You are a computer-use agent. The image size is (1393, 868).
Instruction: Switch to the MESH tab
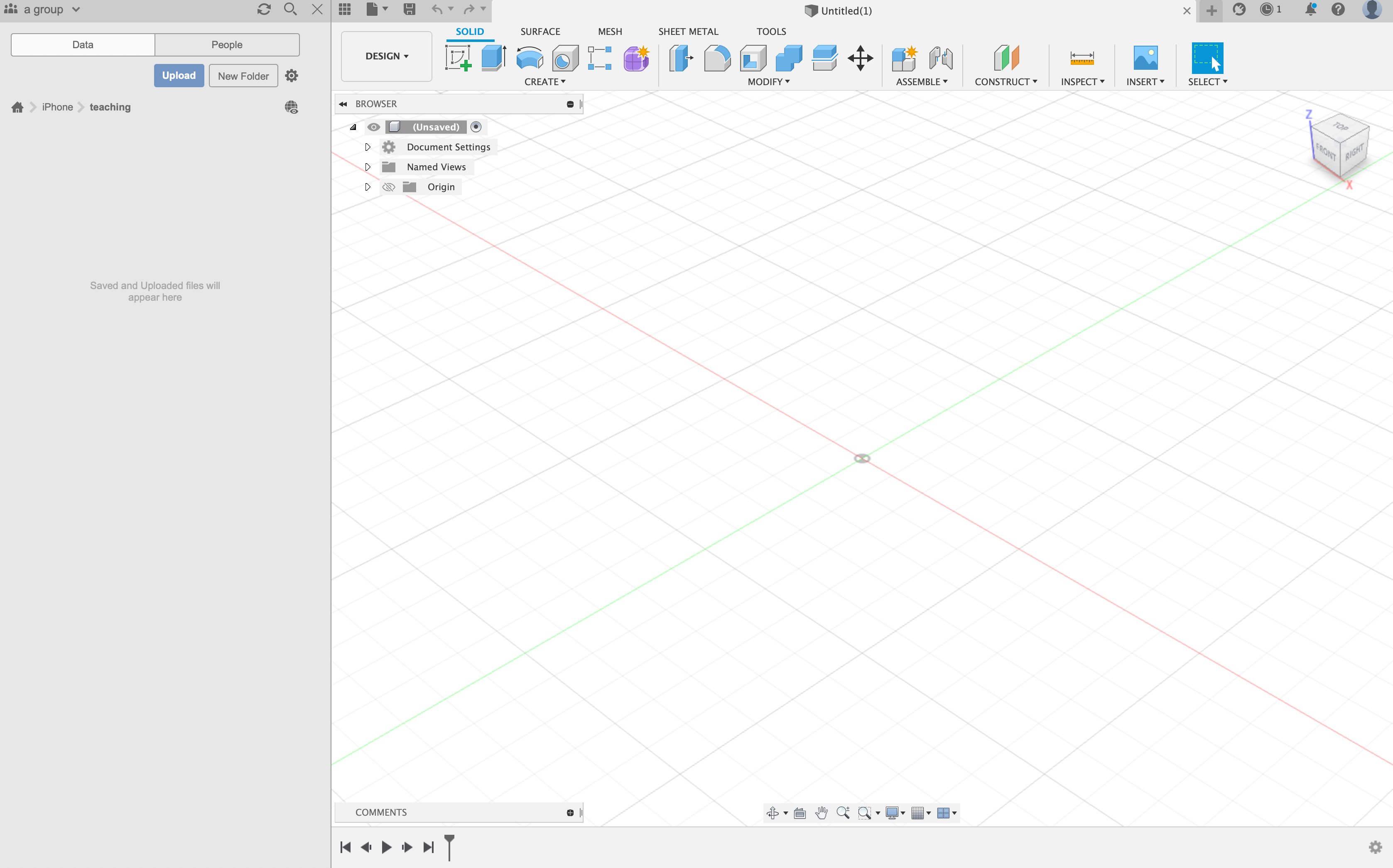tap(610, 32)
